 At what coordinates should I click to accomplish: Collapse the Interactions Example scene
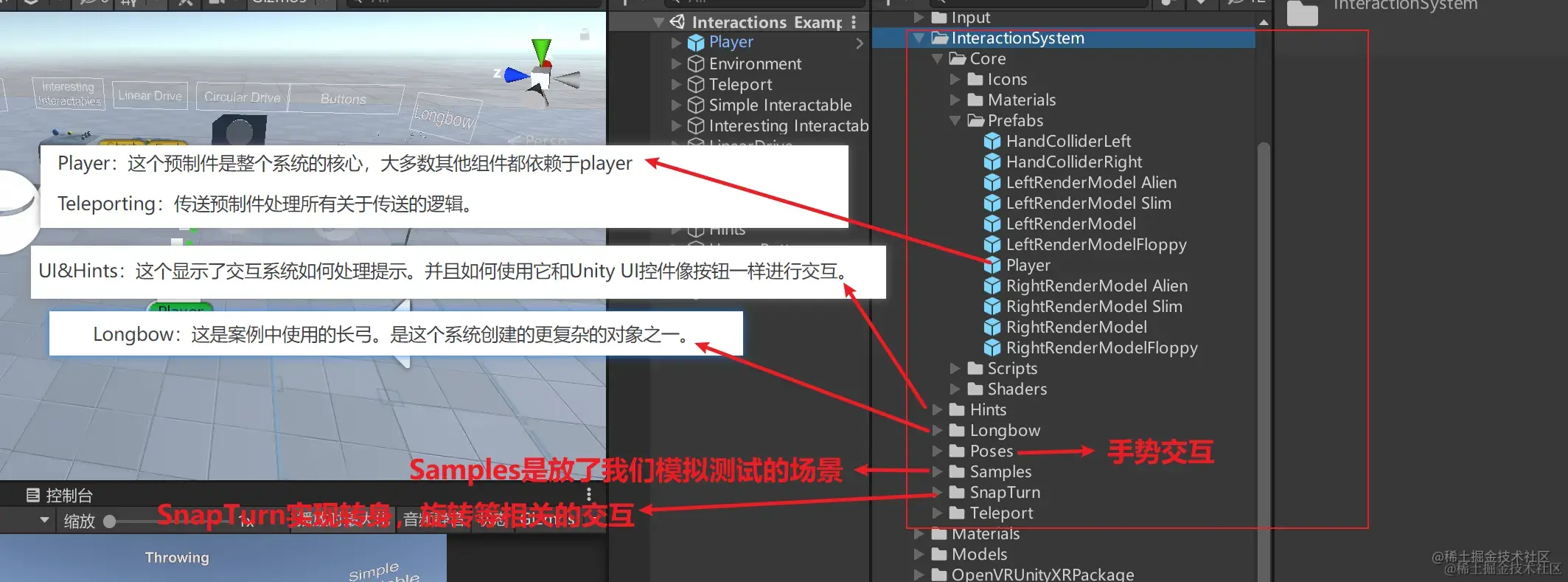pyautogui.click(x=658, y=23)
